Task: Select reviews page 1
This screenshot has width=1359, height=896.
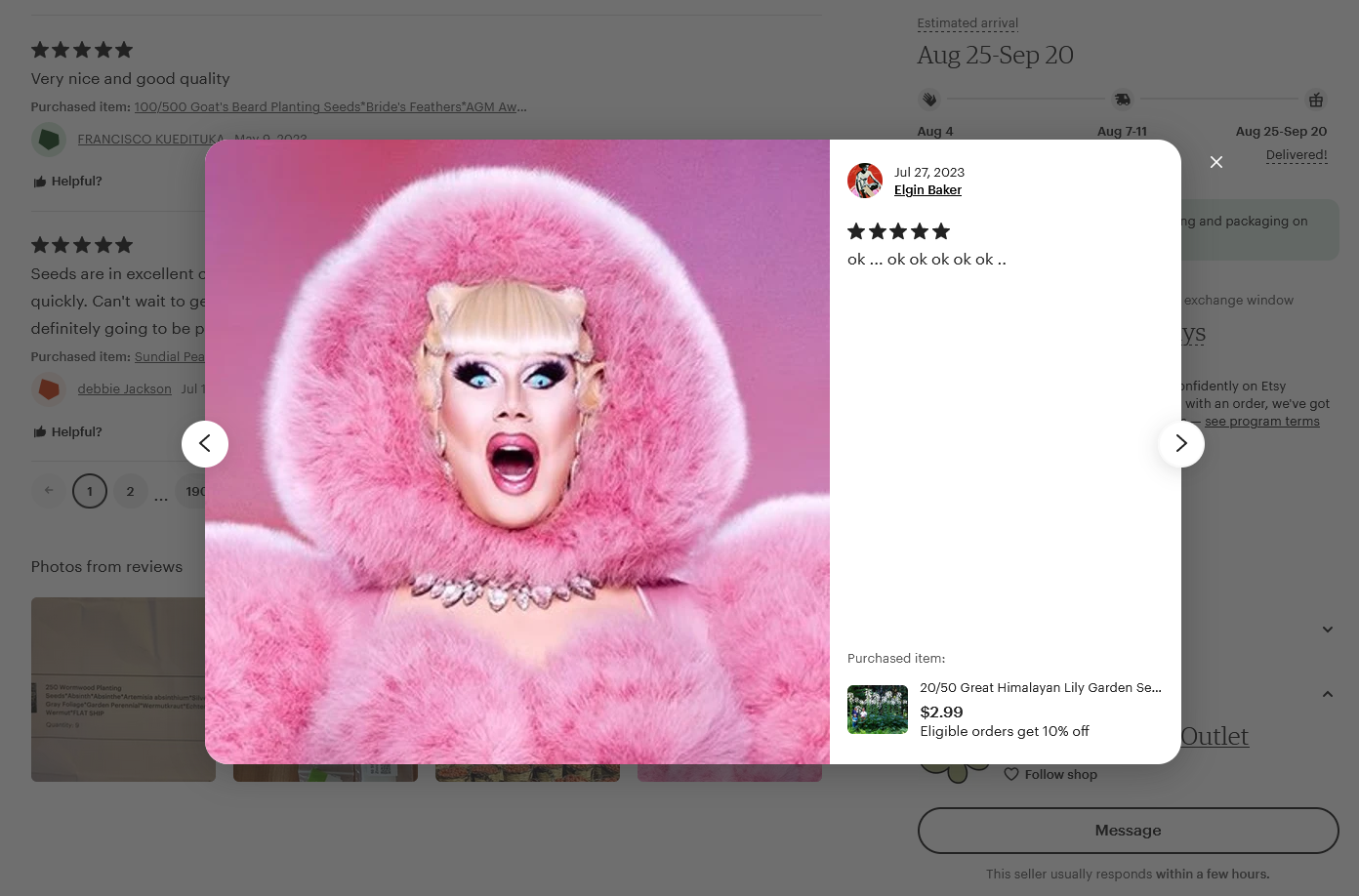Action: (90, 491)
